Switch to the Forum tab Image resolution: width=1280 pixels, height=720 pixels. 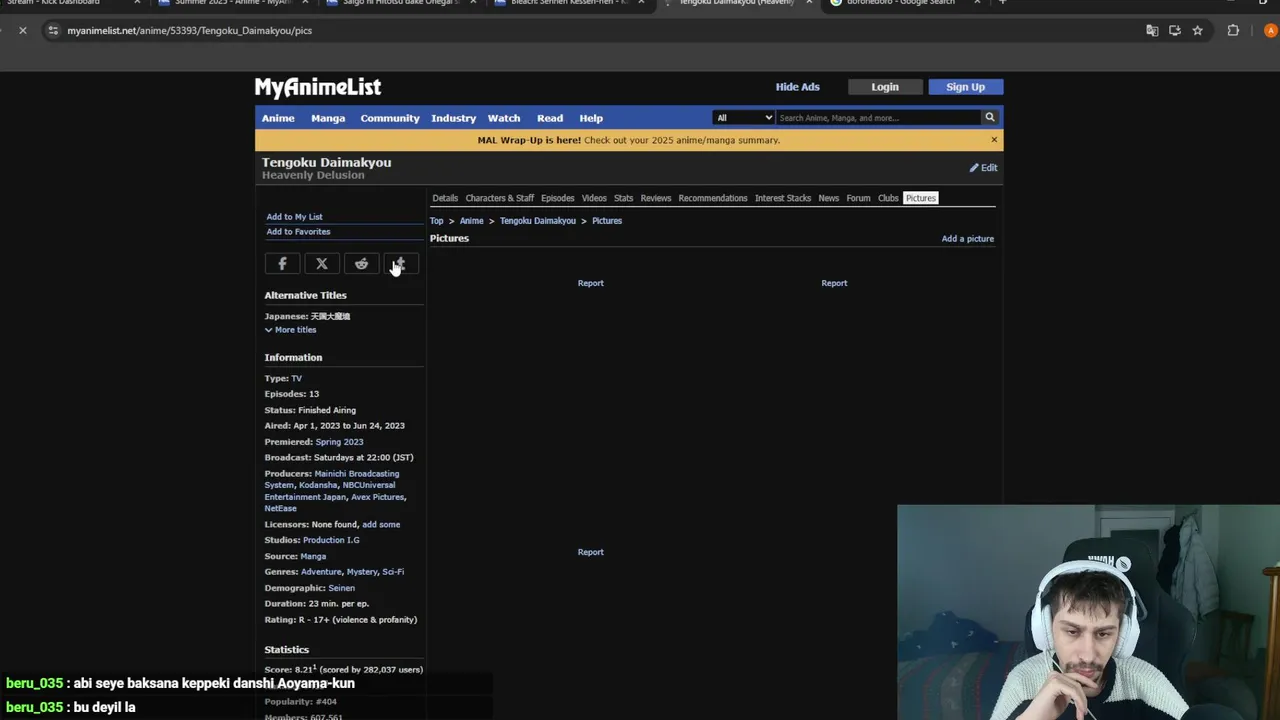(x=859, y=198)
